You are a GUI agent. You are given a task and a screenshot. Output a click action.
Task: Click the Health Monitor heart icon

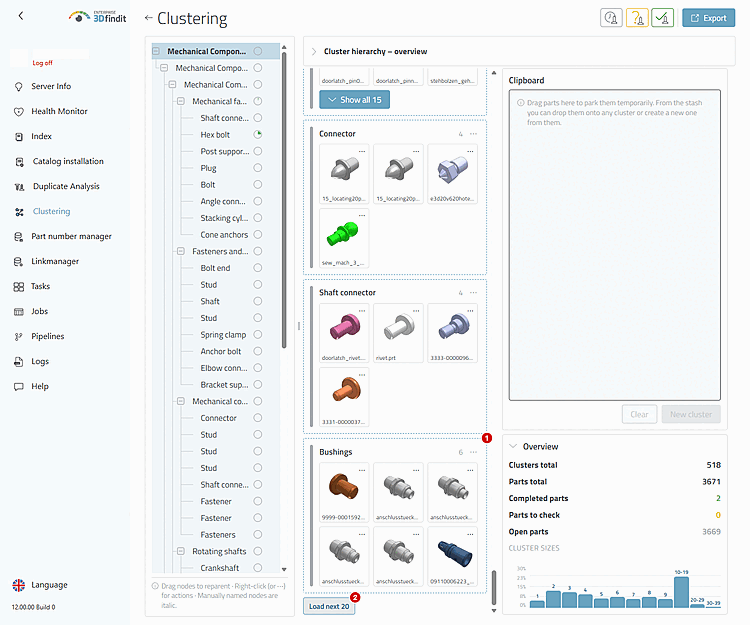pos(19,111)
